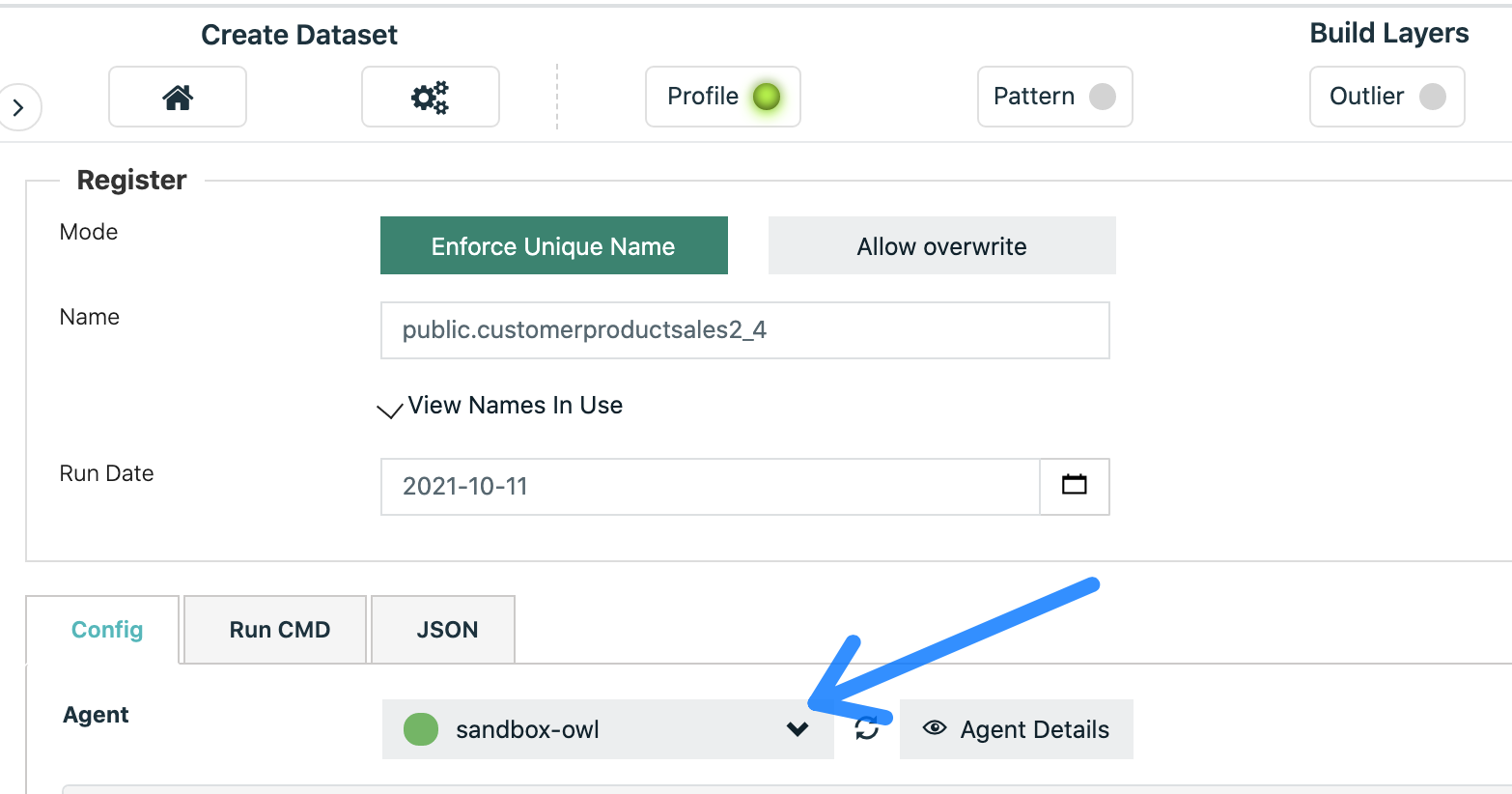Open the gears settings icon button
This screenshot has width=1512, height=794.
[x=430, y=97]
